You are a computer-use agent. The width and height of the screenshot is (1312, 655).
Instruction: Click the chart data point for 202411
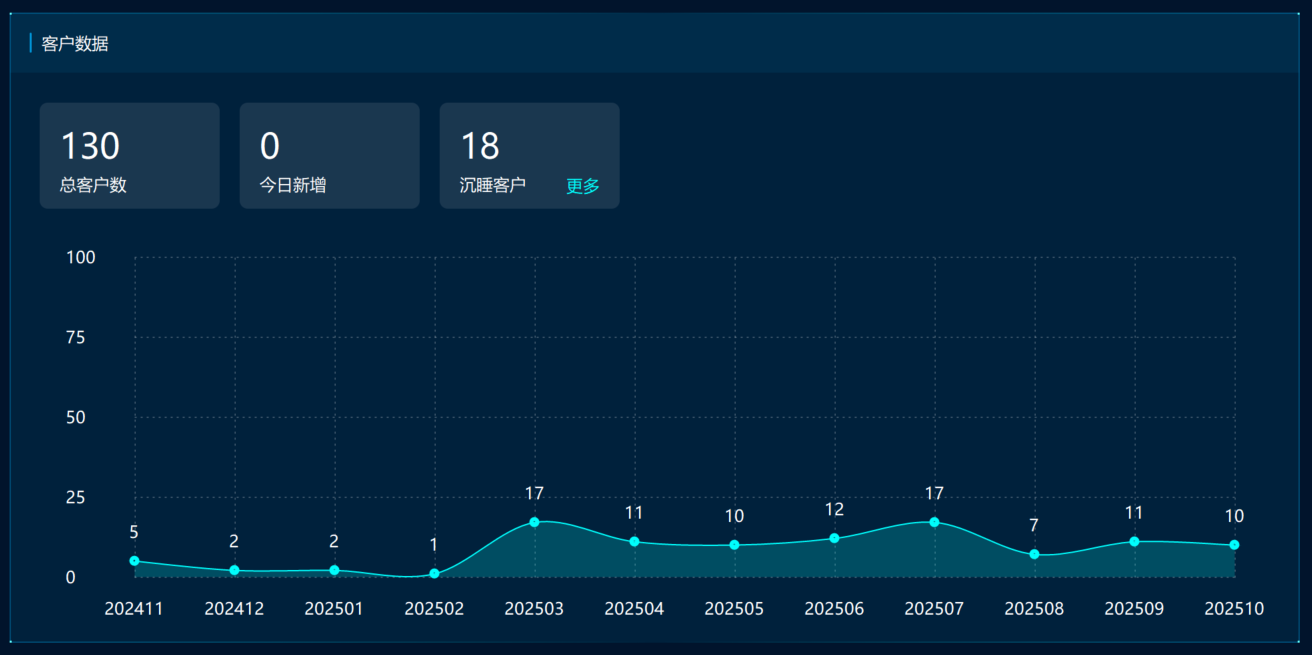click(135, 561)
